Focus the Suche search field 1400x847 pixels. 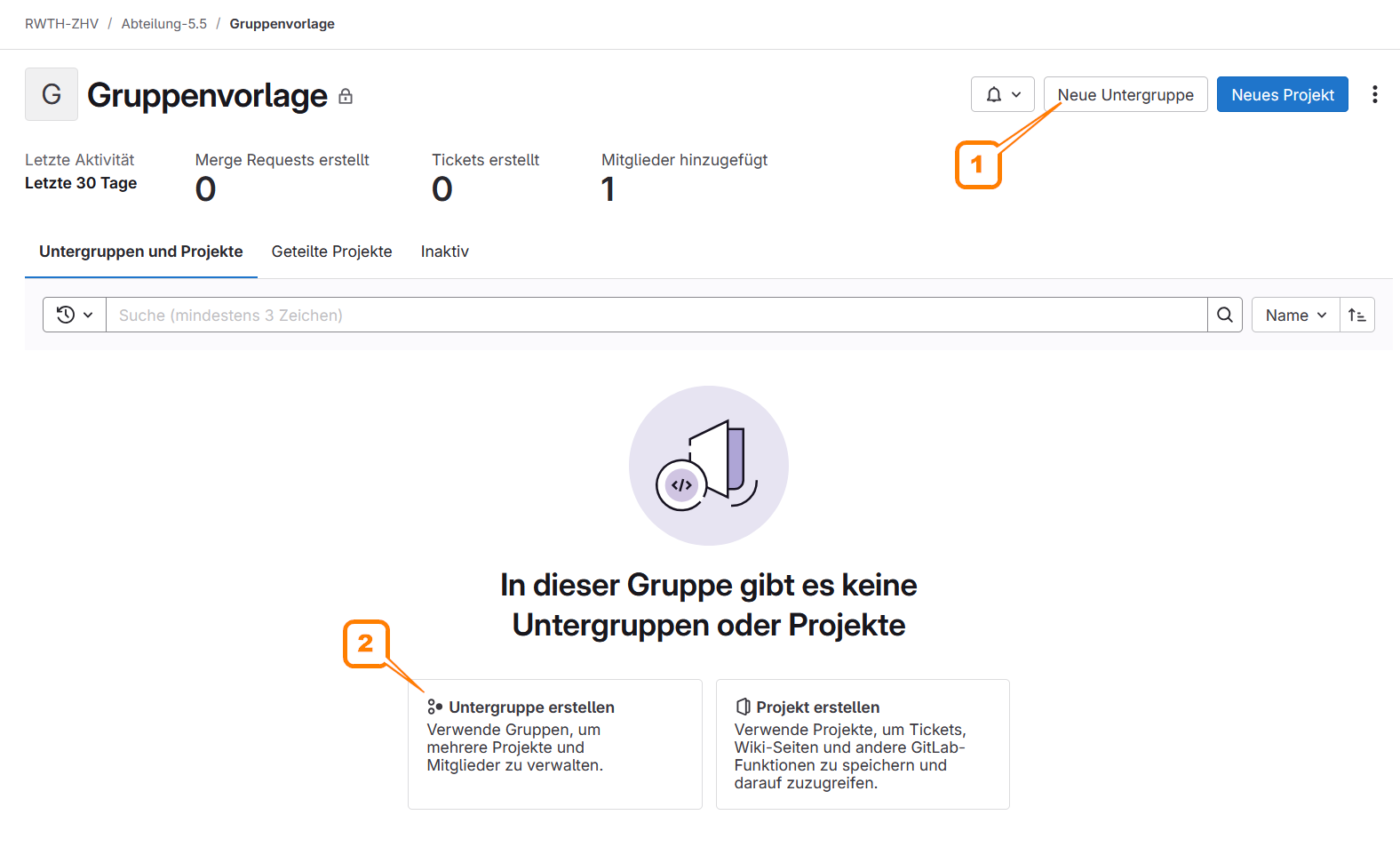point(656,315)
